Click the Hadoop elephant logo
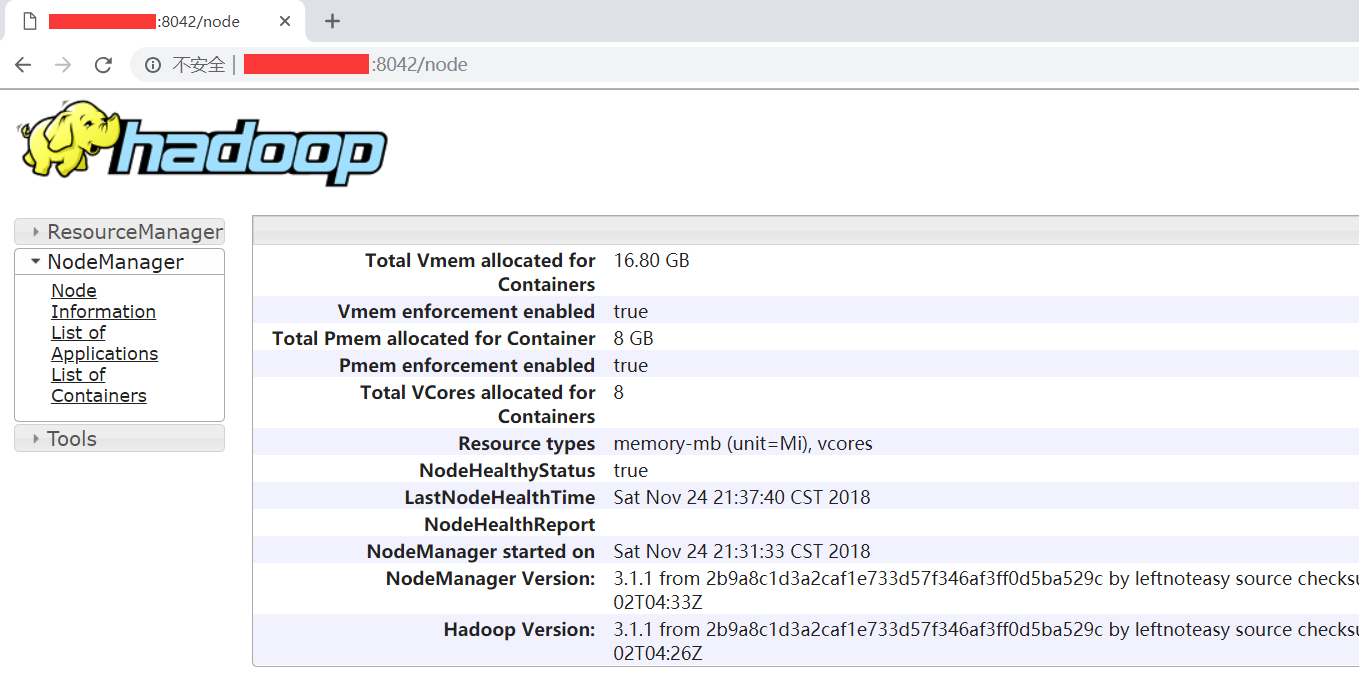 pyautogui.click(x=203, y=142)
